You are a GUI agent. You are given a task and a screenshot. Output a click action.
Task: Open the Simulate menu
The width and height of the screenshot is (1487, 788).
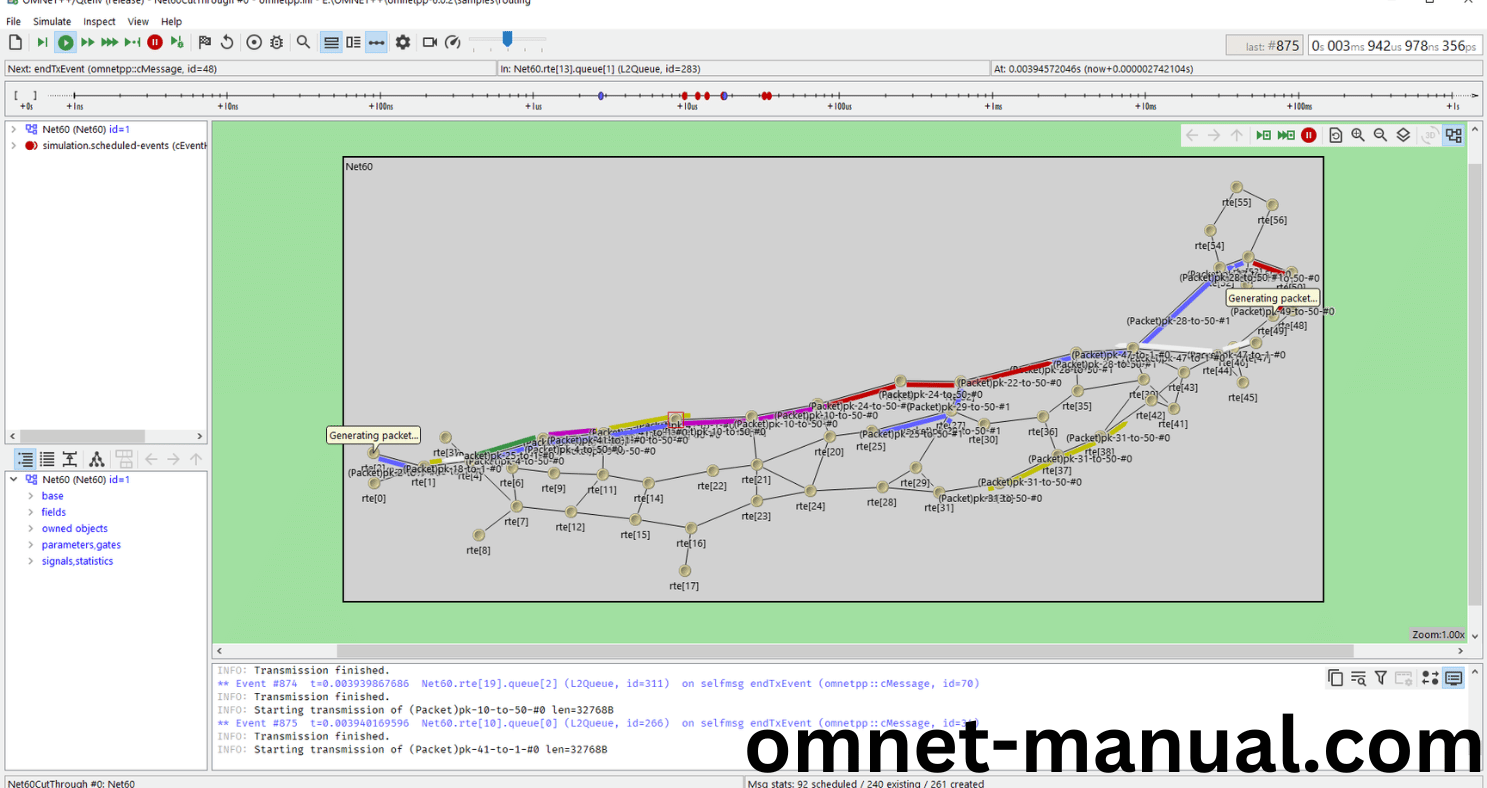click(x=52, y=21)
